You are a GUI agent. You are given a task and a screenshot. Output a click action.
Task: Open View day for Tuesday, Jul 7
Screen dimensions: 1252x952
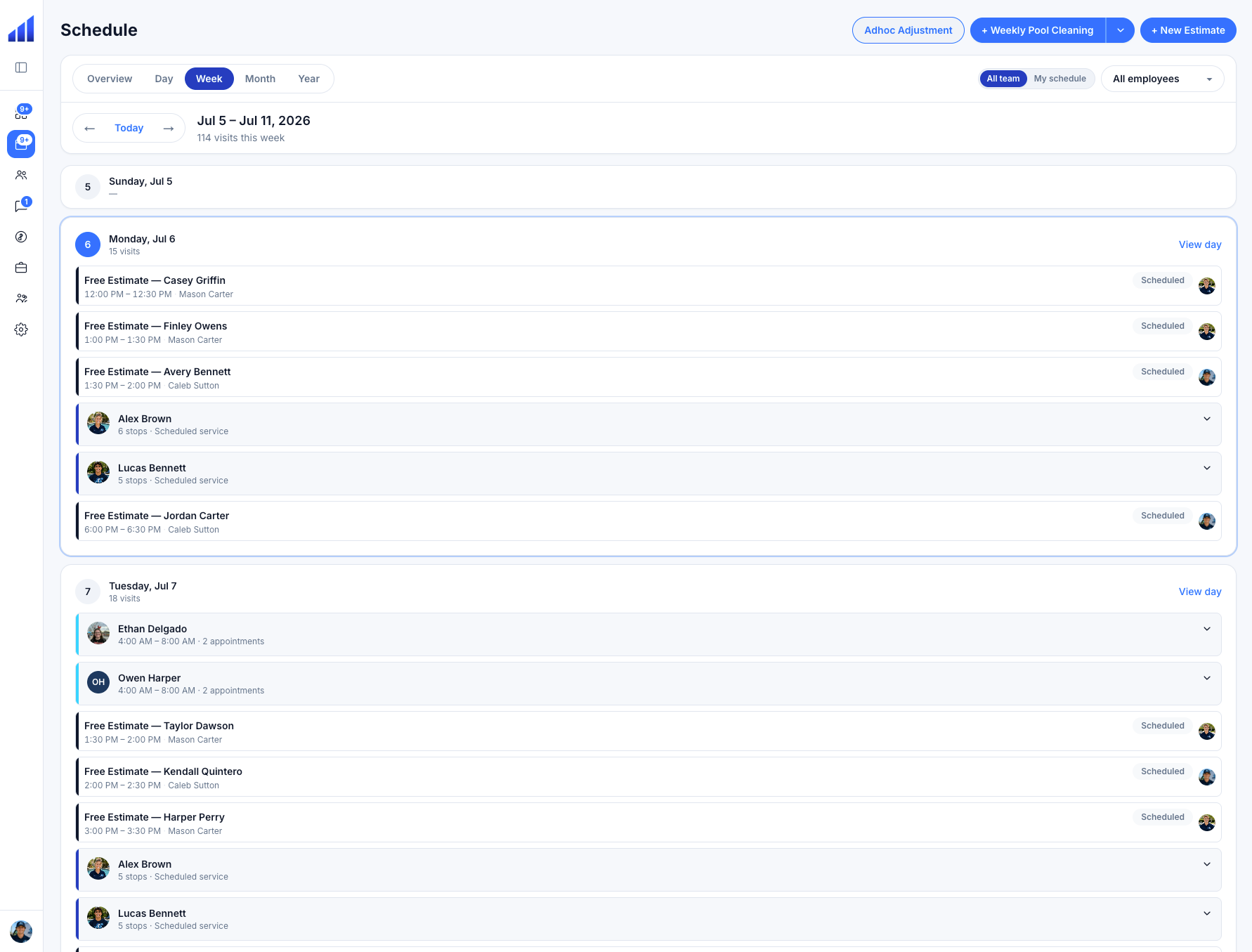[1200, 592]
